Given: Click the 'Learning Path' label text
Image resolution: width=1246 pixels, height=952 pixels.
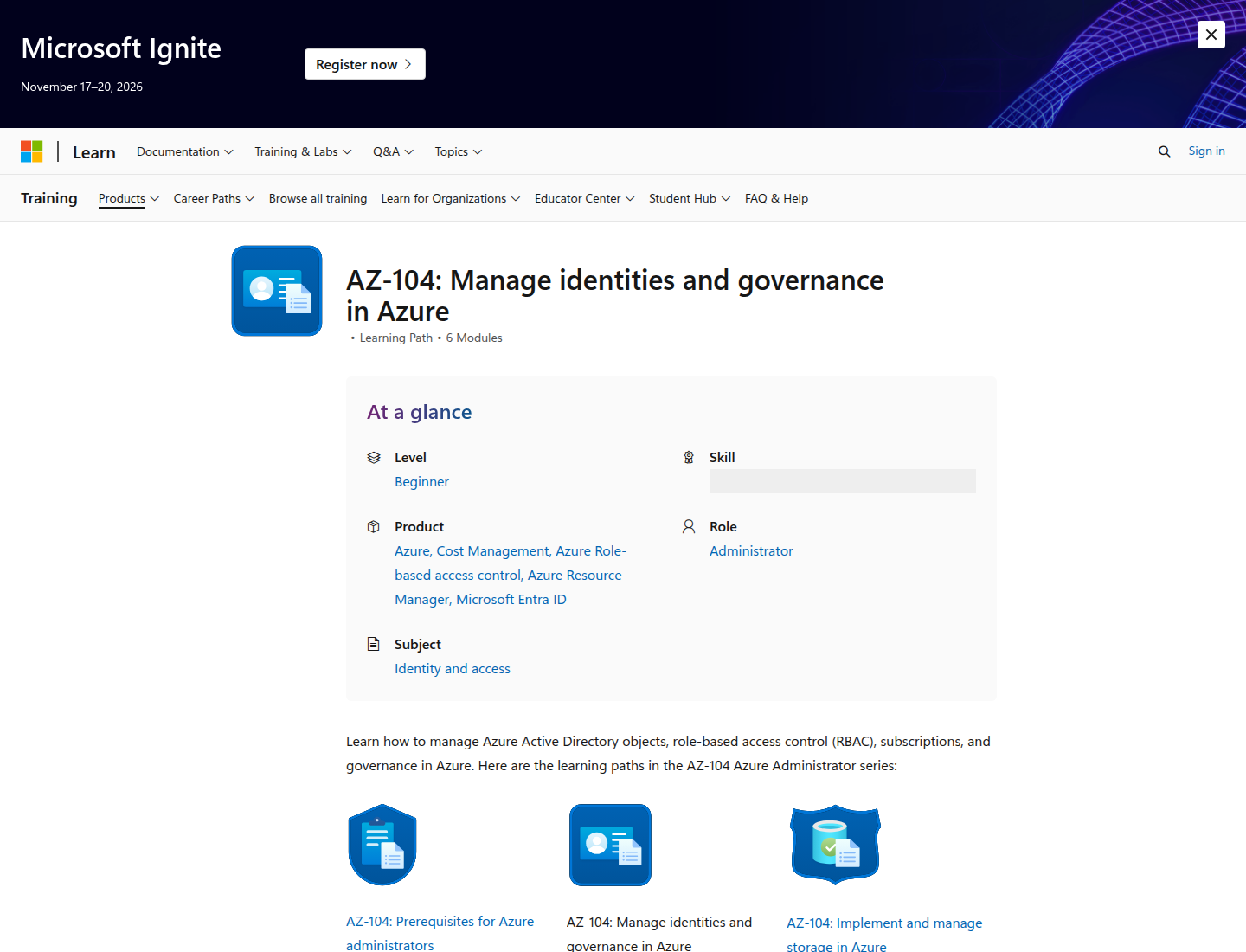Looking at the screenshot, I should (396, 338).
